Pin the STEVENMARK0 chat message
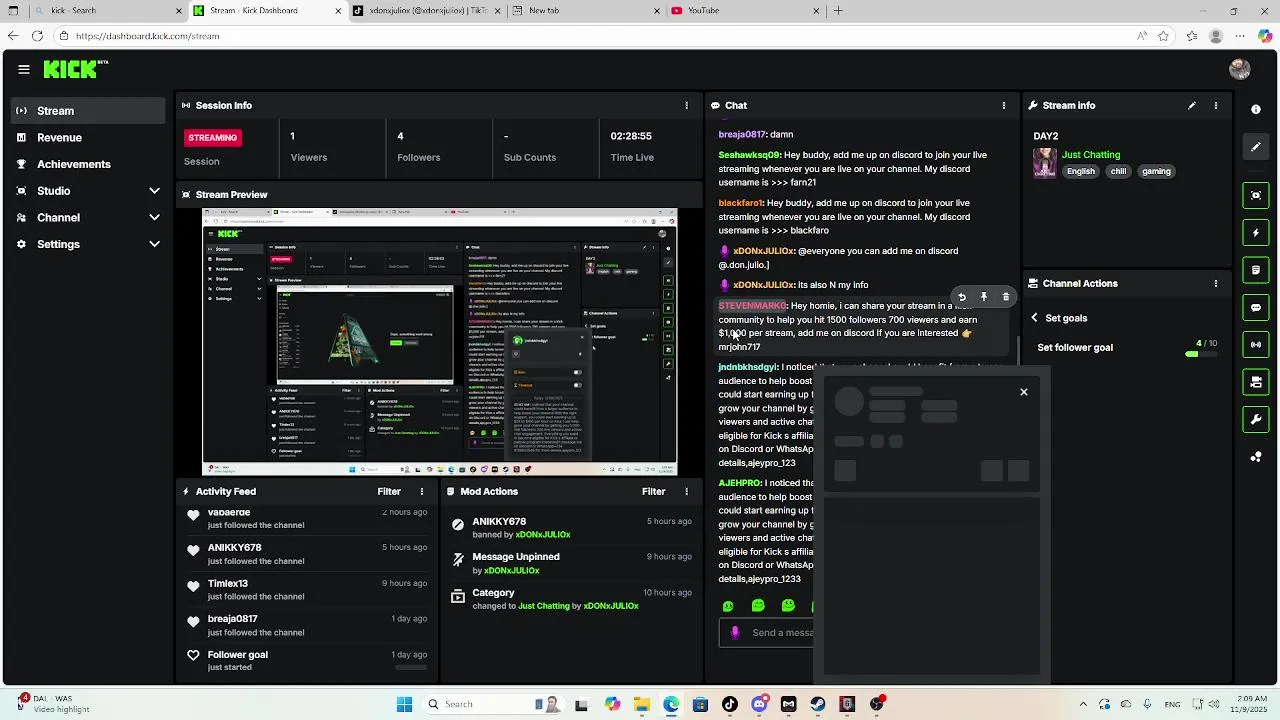The width and height of the screenshot is (1280, 720). pyautogui.click(x=984, y=297)
